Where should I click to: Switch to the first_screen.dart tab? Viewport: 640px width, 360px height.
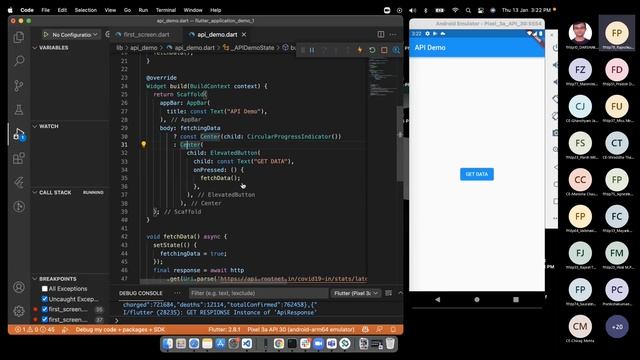tap(146, 35)
